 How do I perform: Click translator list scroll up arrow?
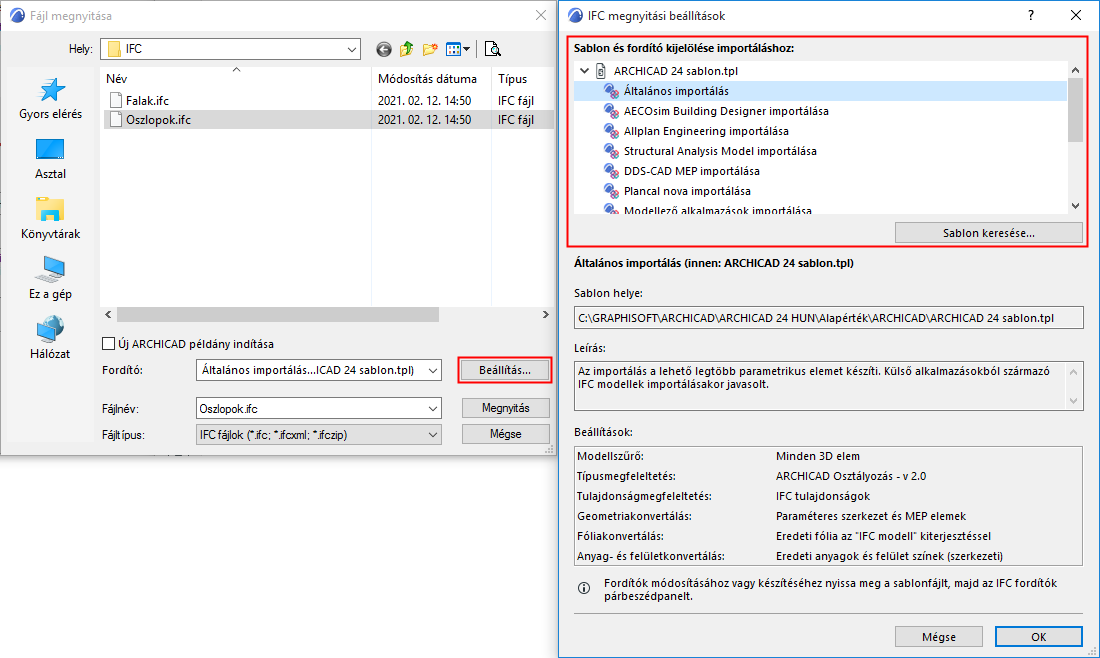1075,70
